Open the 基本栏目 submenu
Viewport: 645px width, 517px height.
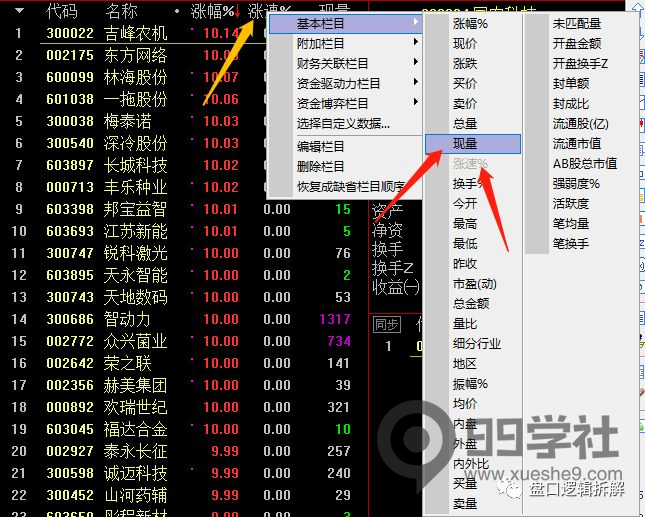[344, 23]
